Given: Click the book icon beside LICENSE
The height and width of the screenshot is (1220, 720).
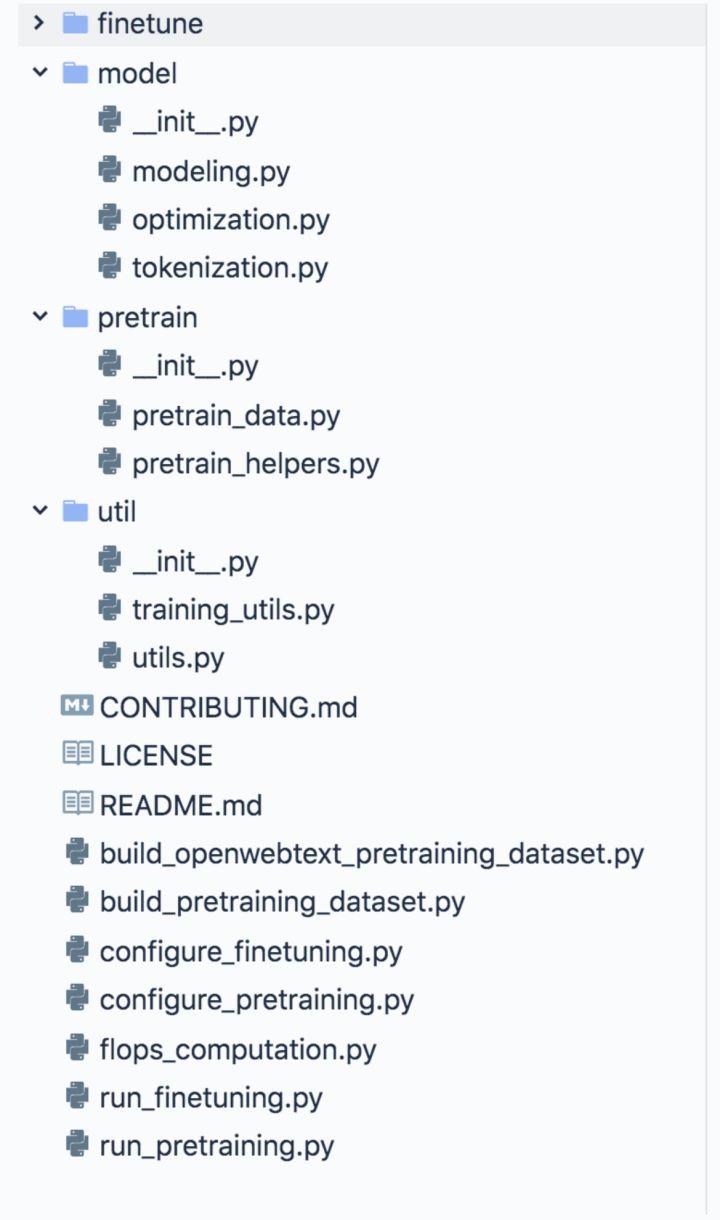Looking at the screenshot, I should pos(76,754).
